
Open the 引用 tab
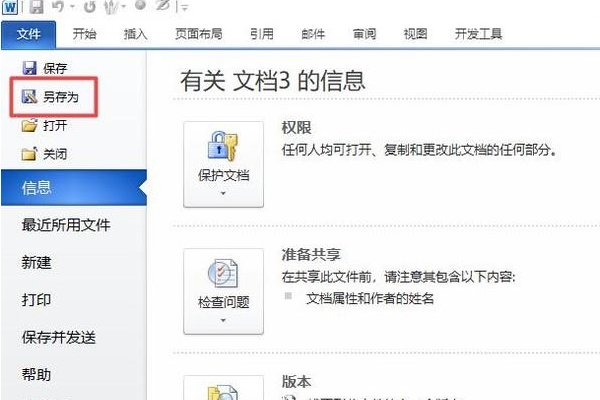point(262,34)
